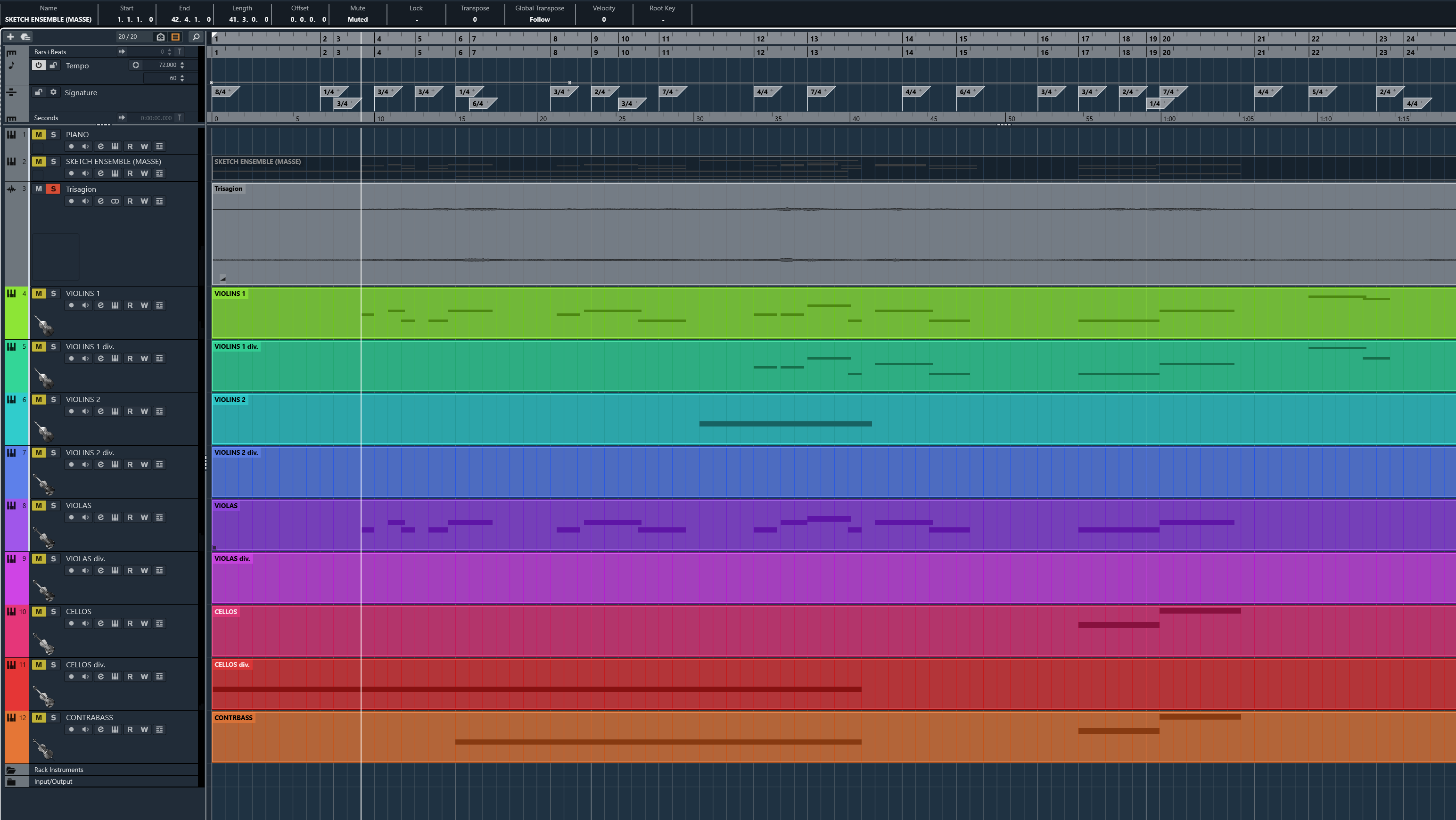Open CELLOS lanes icon
Viewport: 1456px width, 820px height.
(159, 623)
